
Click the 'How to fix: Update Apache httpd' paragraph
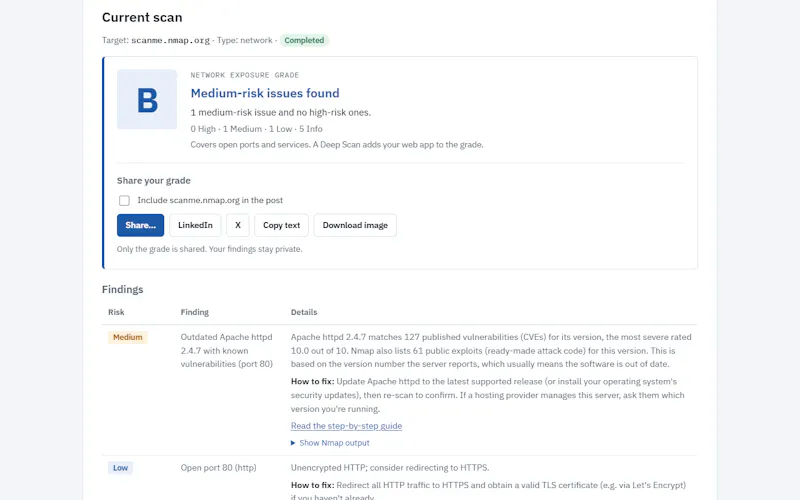click(488, 395)
